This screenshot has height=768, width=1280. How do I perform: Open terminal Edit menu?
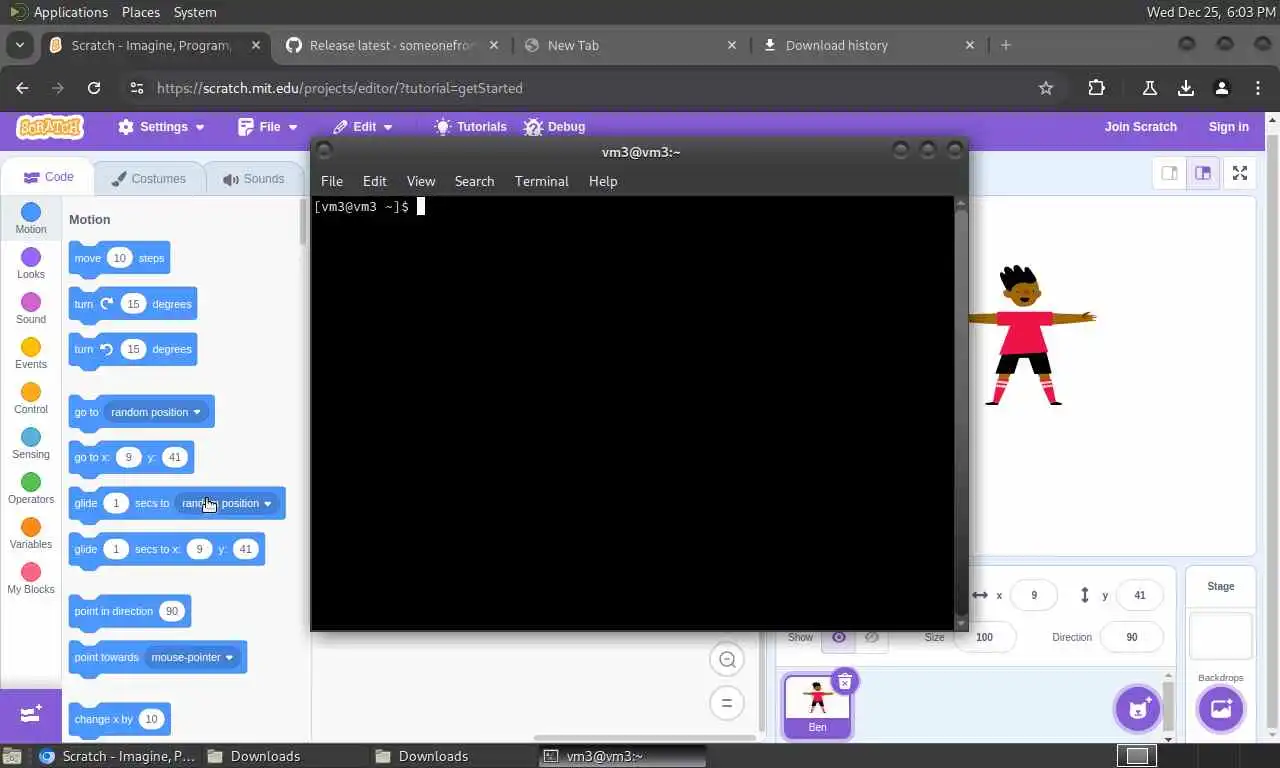[x=375, y=181]
